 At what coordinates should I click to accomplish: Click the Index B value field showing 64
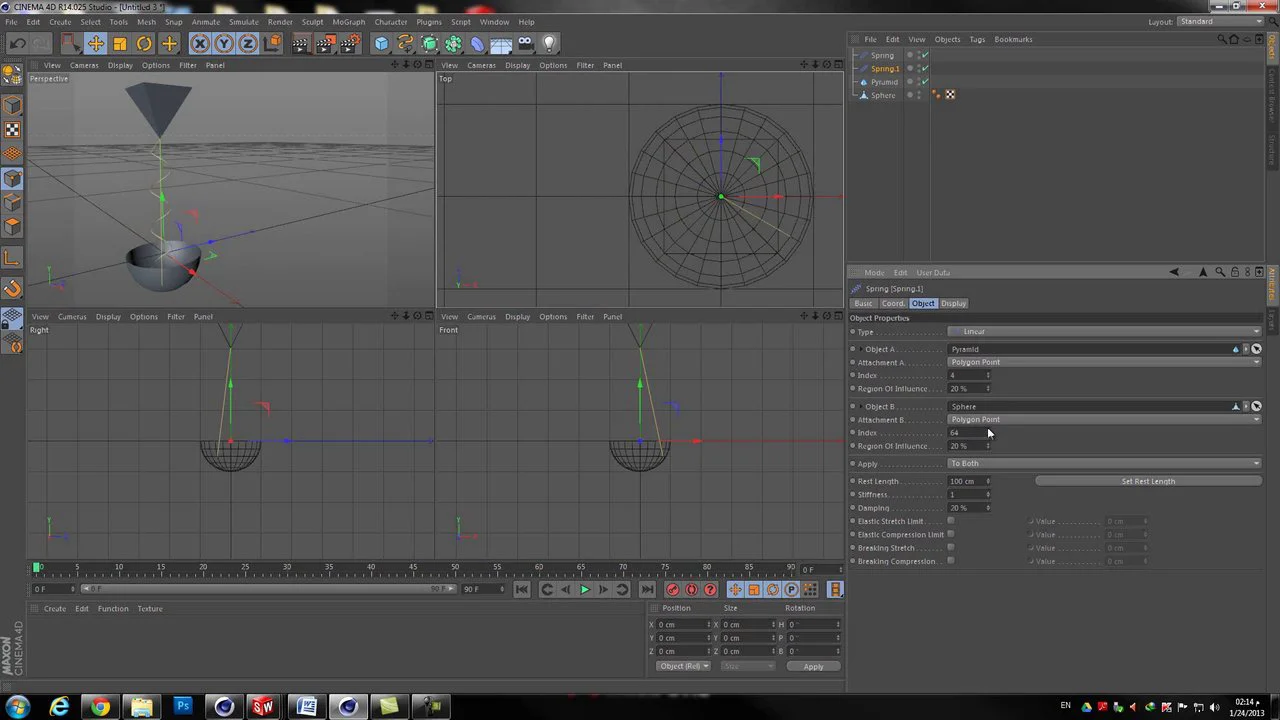tap(966, 432)
